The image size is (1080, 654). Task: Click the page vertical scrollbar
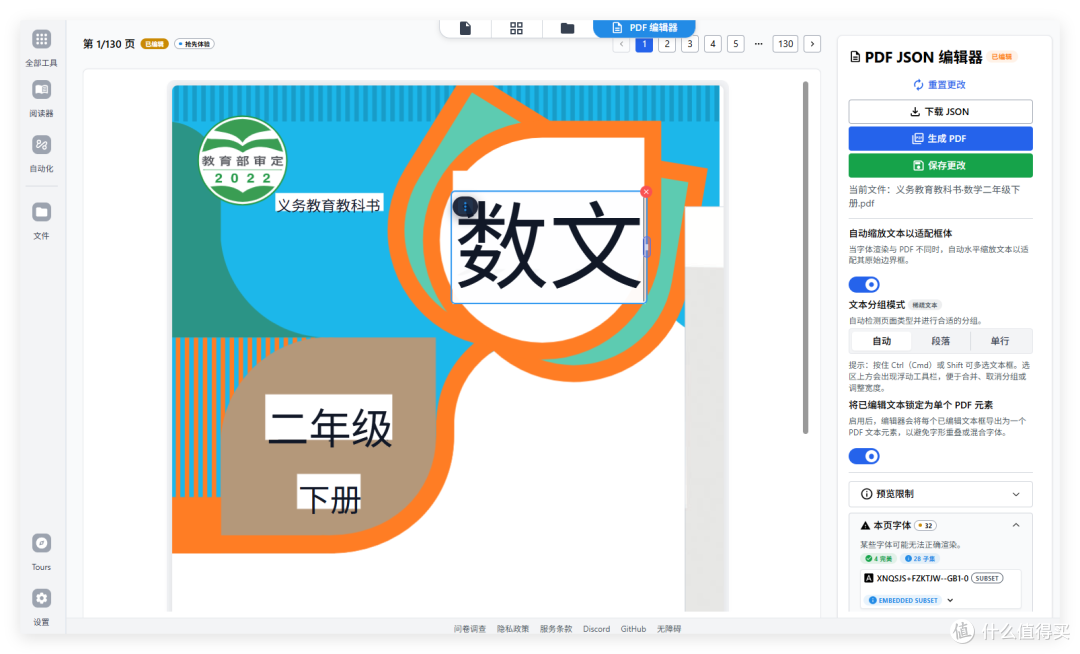click(805, 257)
